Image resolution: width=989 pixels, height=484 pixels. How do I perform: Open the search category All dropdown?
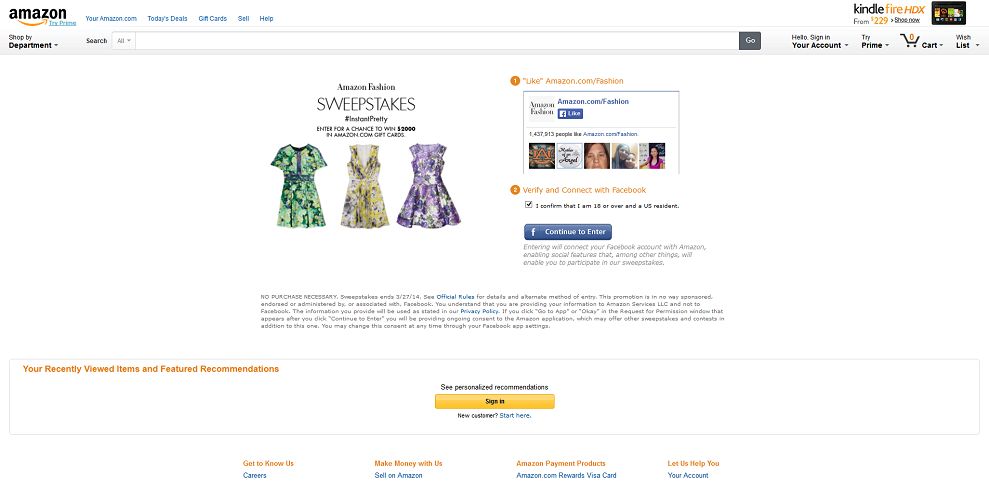[124, 41]
